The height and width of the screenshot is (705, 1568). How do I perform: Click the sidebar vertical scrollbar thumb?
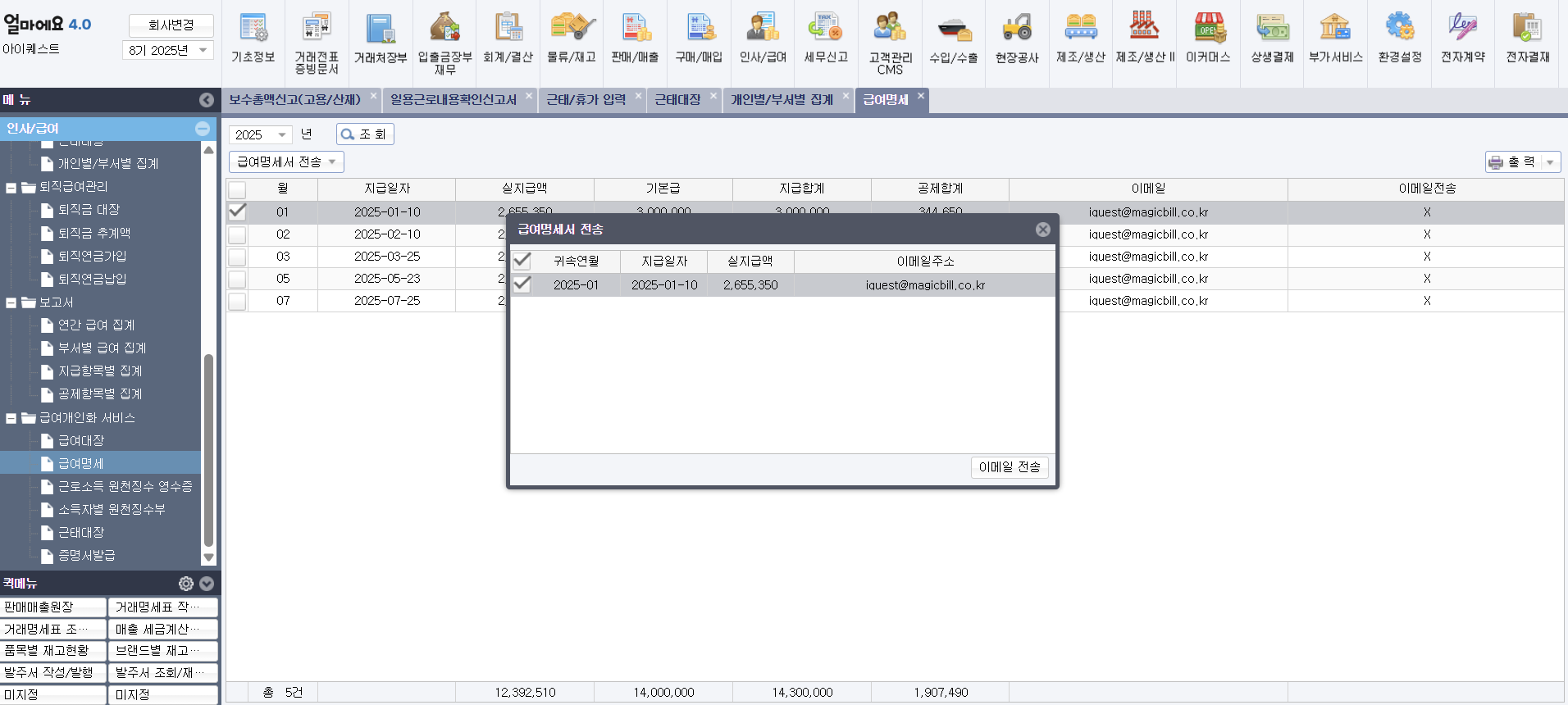[208, 450]
